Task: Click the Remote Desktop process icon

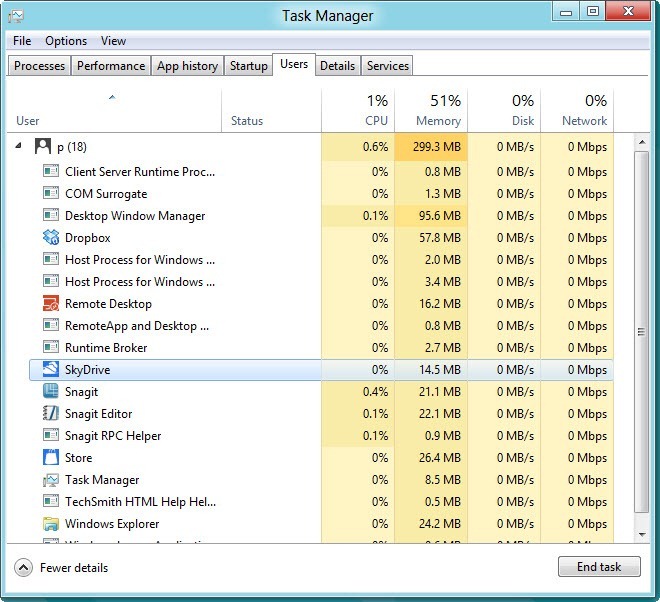Action: click(x=51, y=304)
